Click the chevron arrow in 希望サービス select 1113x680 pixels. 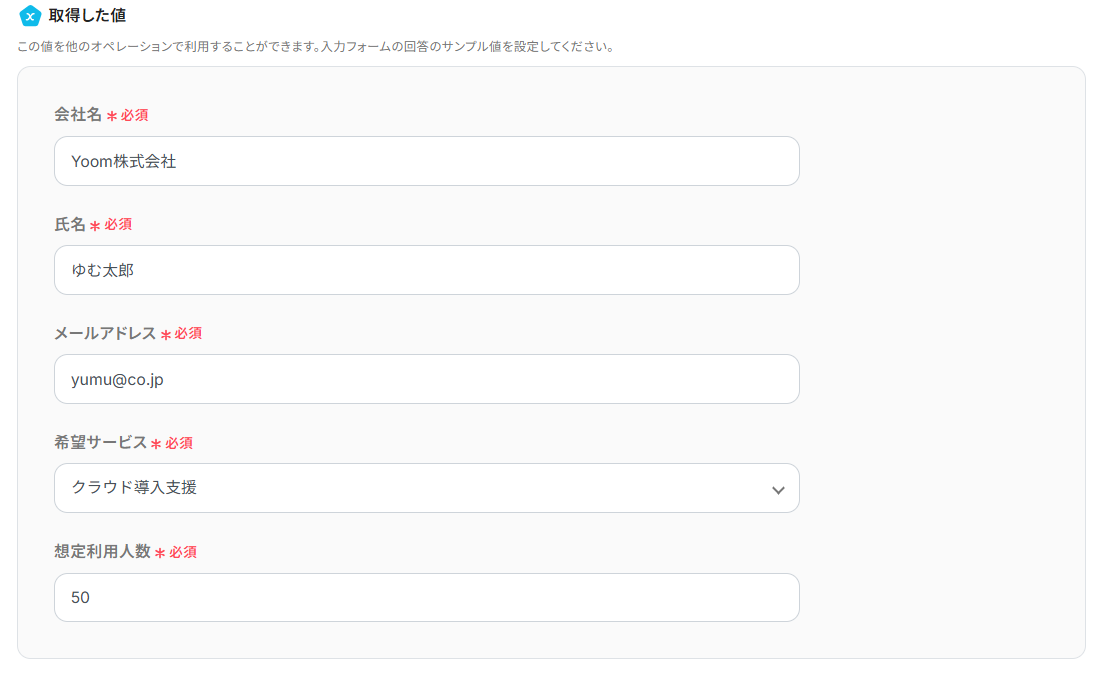[x=778, y=490]
